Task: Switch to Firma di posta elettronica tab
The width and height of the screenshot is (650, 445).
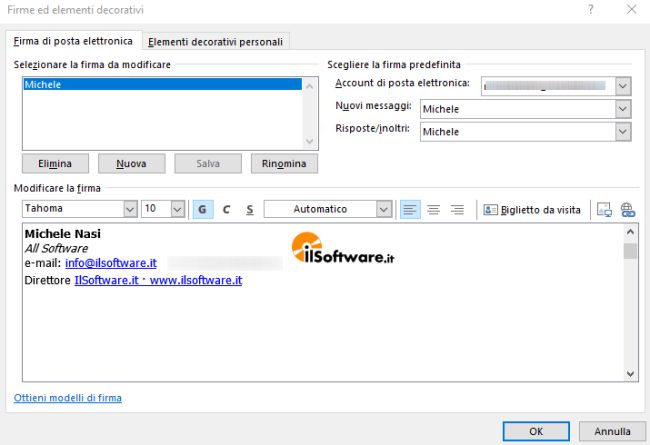Action: [73, 41]
